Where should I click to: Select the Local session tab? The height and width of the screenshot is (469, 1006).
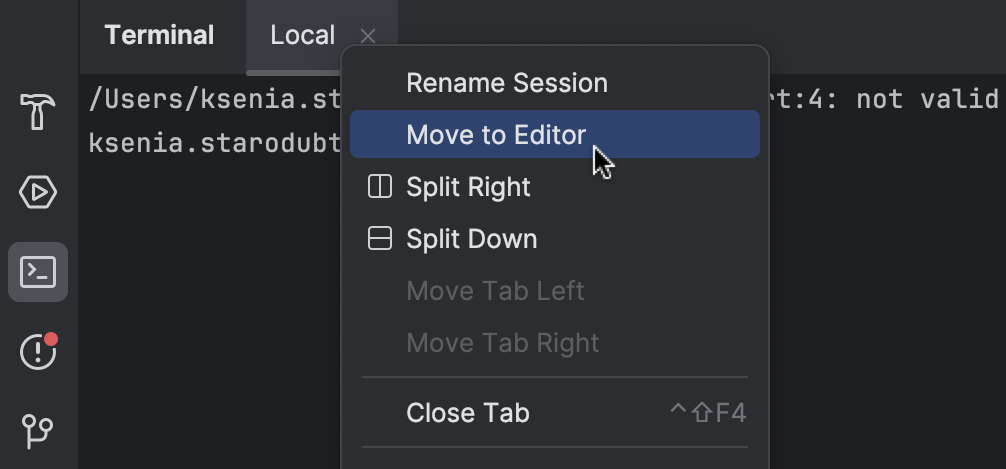pos(302,36)
